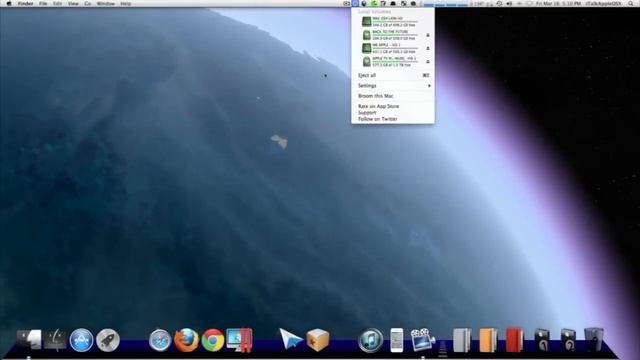Open Safari from the Dock
The height and width of the screenshot is (360, 640).
pos(160,340)
